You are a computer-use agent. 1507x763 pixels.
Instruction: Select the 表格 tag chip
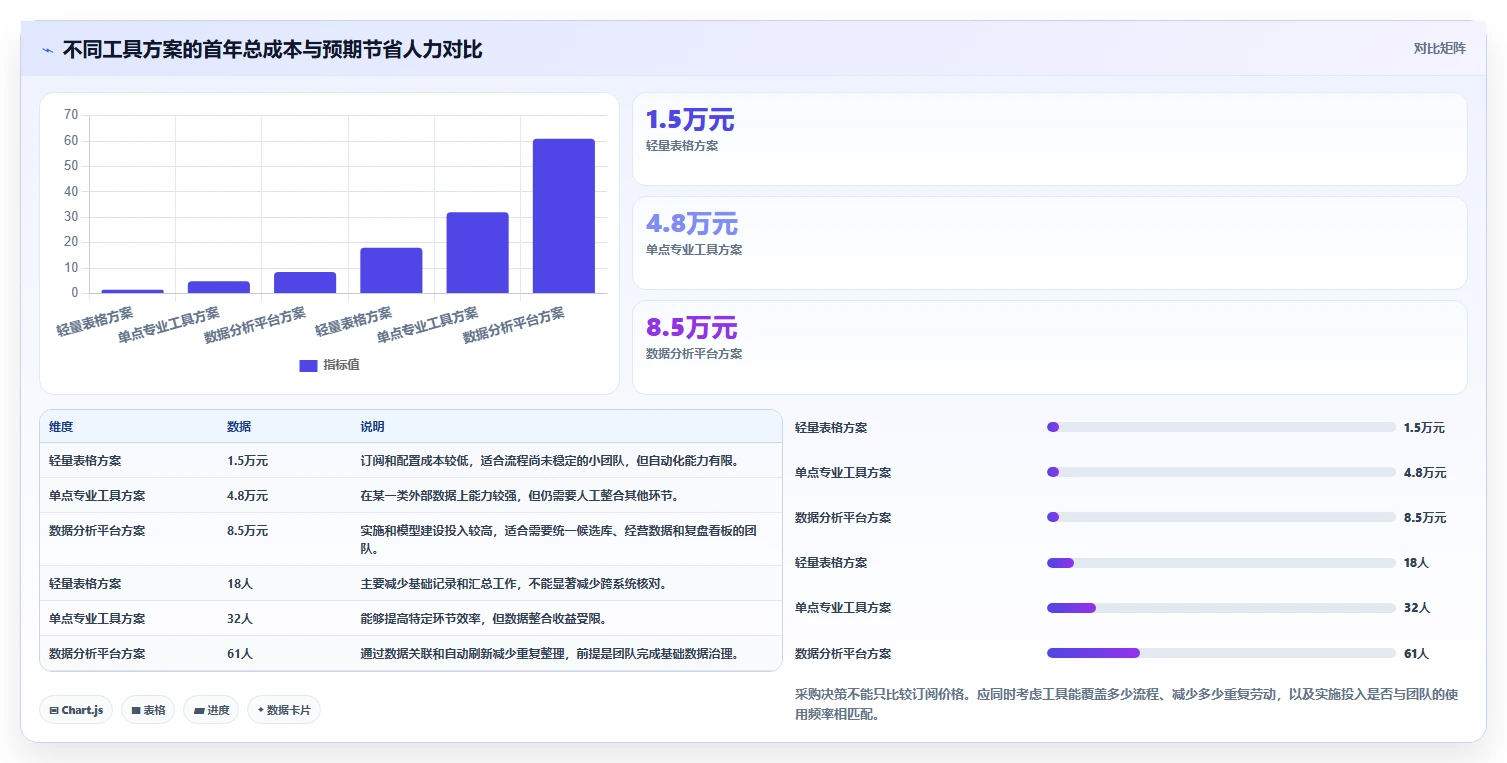[x=148, y=710]
